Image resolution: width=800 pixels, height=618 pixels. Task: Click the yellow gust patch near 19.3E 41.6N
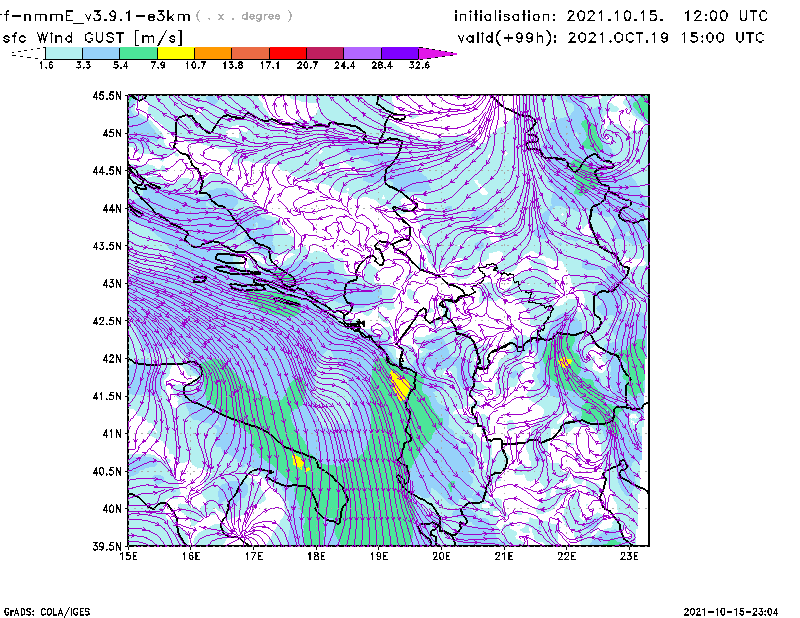pos(401,386)
